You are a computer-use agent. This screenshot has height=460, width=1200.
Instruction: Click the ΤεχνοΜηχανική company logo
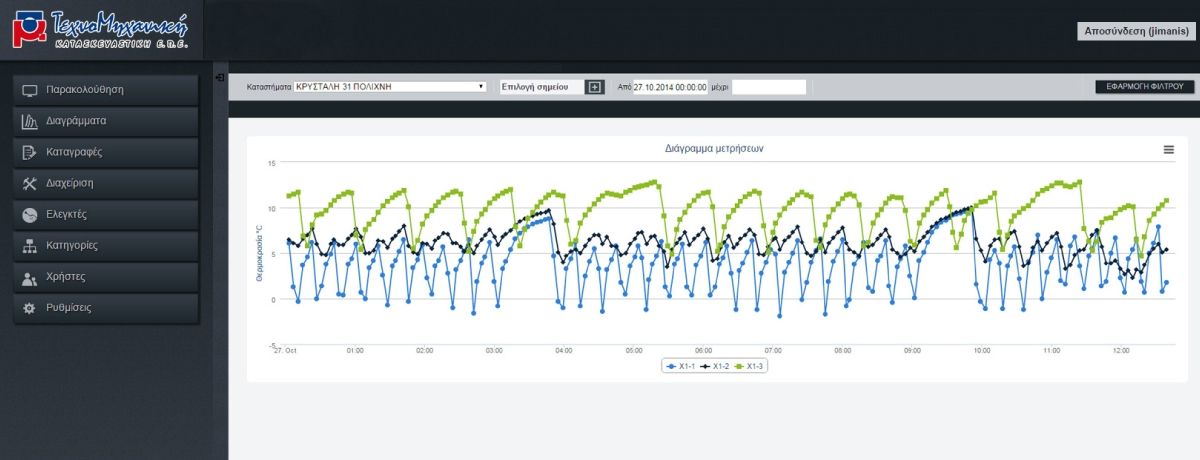coord(100,30)
